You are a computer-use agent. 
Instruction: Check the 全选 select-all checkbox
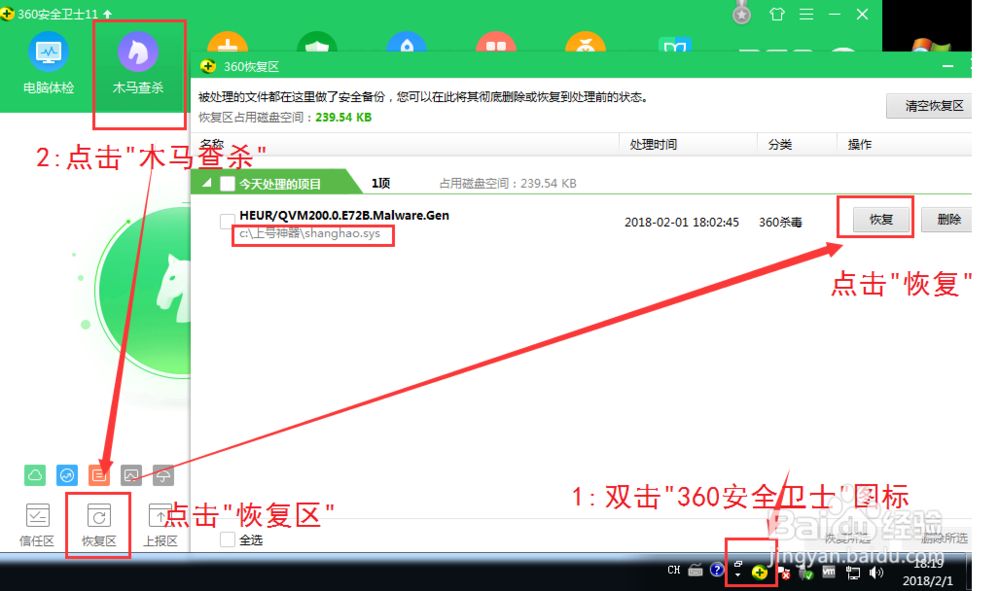tap(228, 540)
